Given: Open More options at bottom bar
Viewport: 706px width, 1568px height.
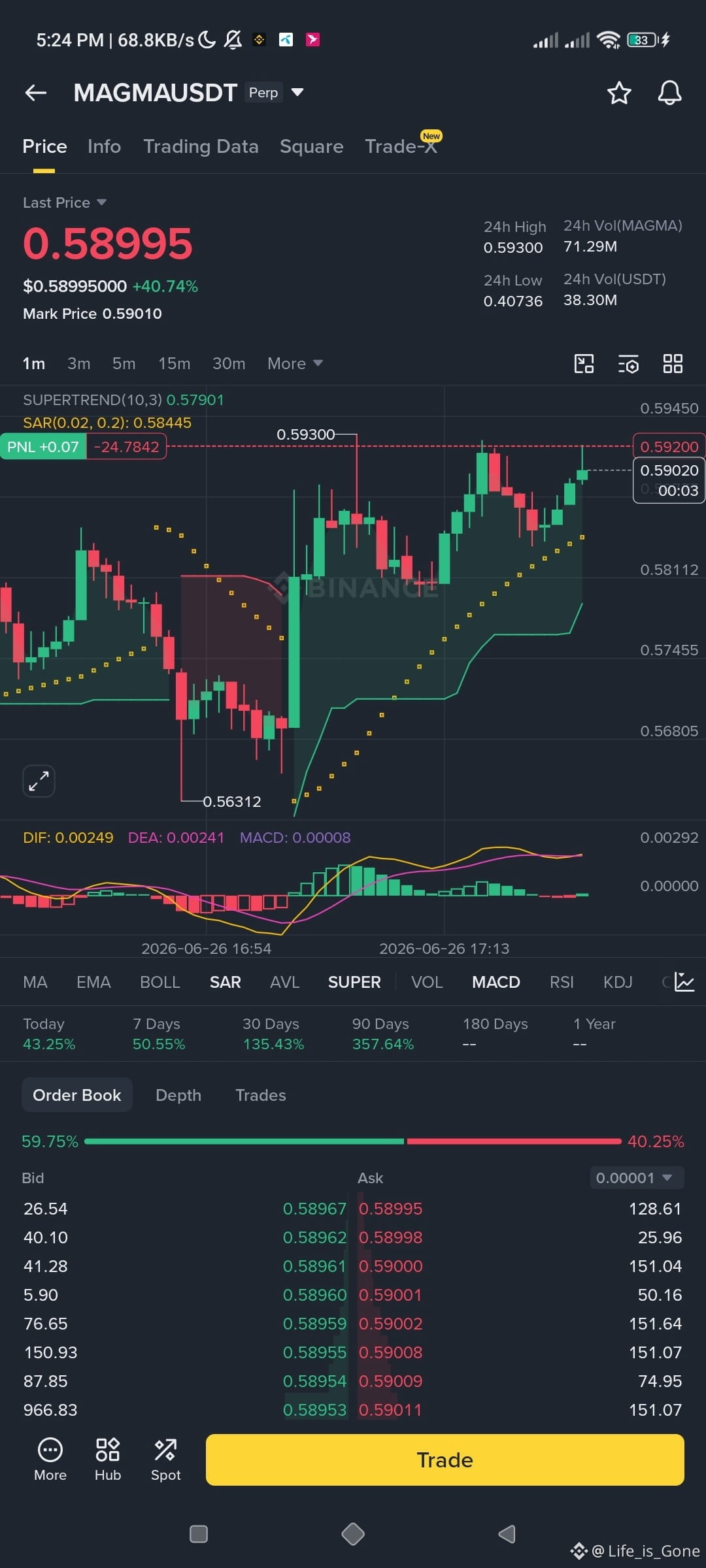Looking at the screenshot, I should point(50,1460).
